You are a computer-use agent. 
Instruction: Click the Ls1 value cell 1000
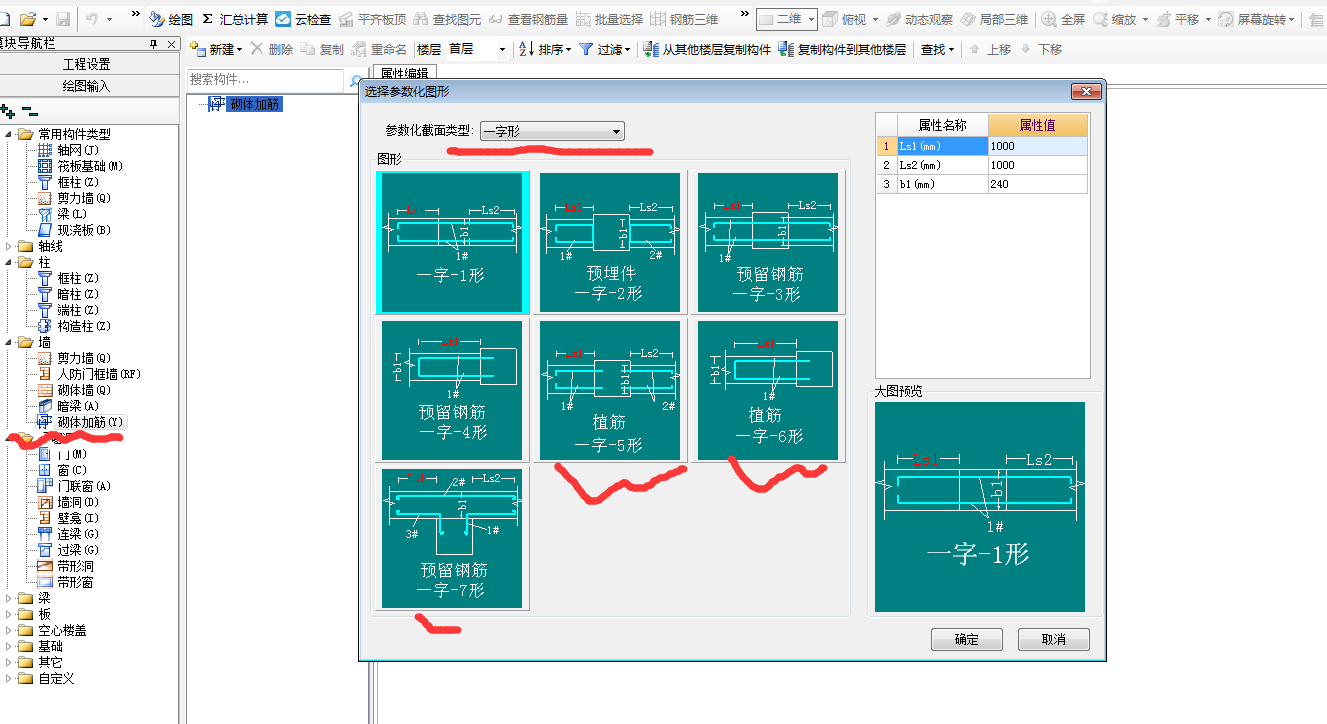point(1037,146)
